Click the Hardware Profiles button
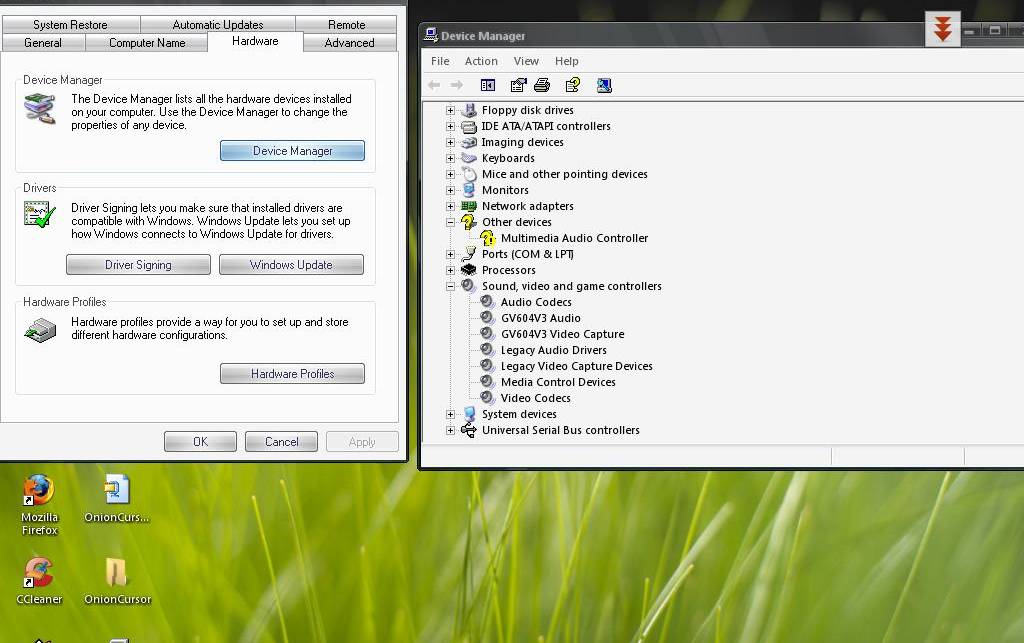Viewport: 1024px width, 643px height. pyautogui.click(x=293, y=374)
